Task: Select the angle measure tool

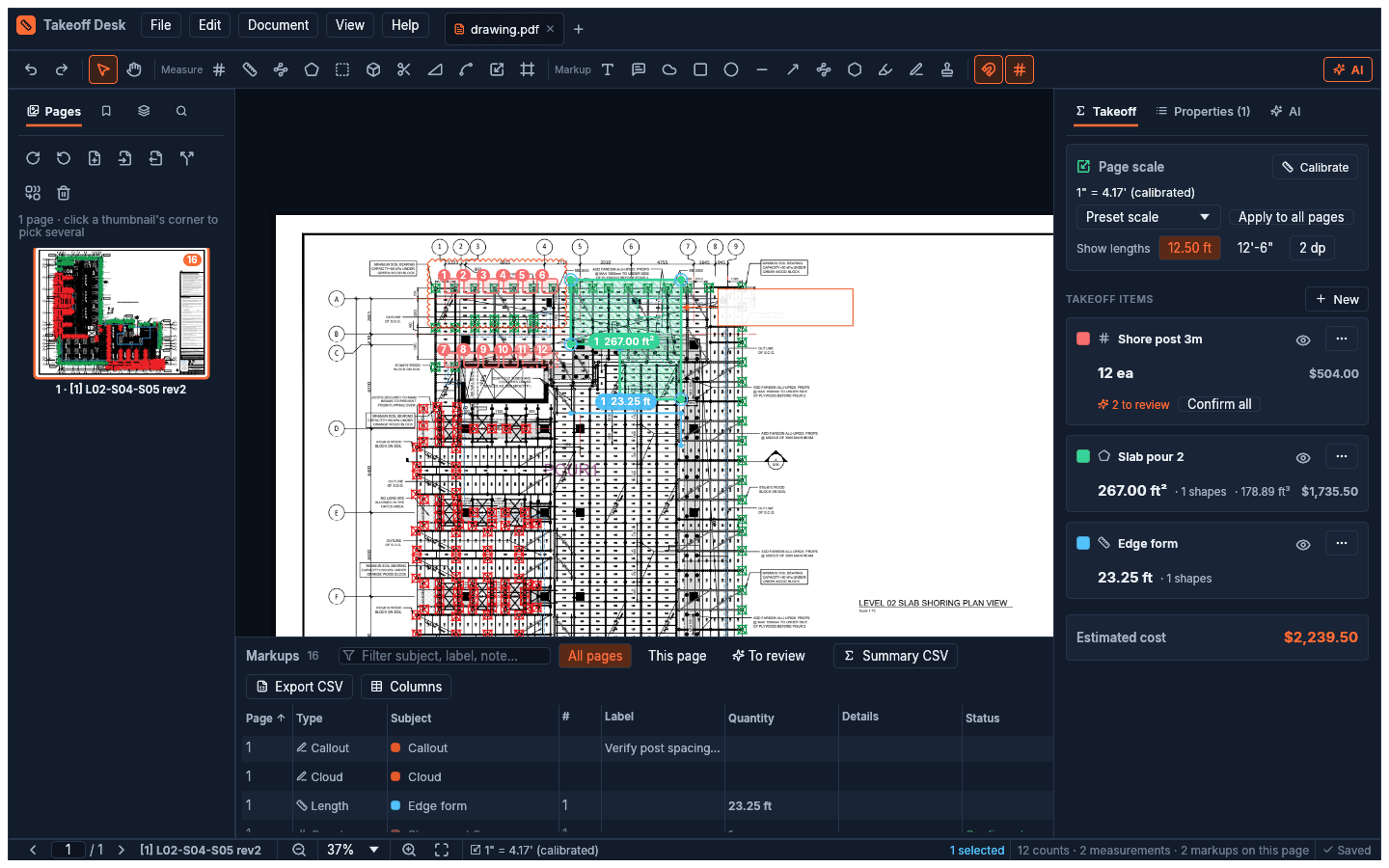Action: (435, 69)
